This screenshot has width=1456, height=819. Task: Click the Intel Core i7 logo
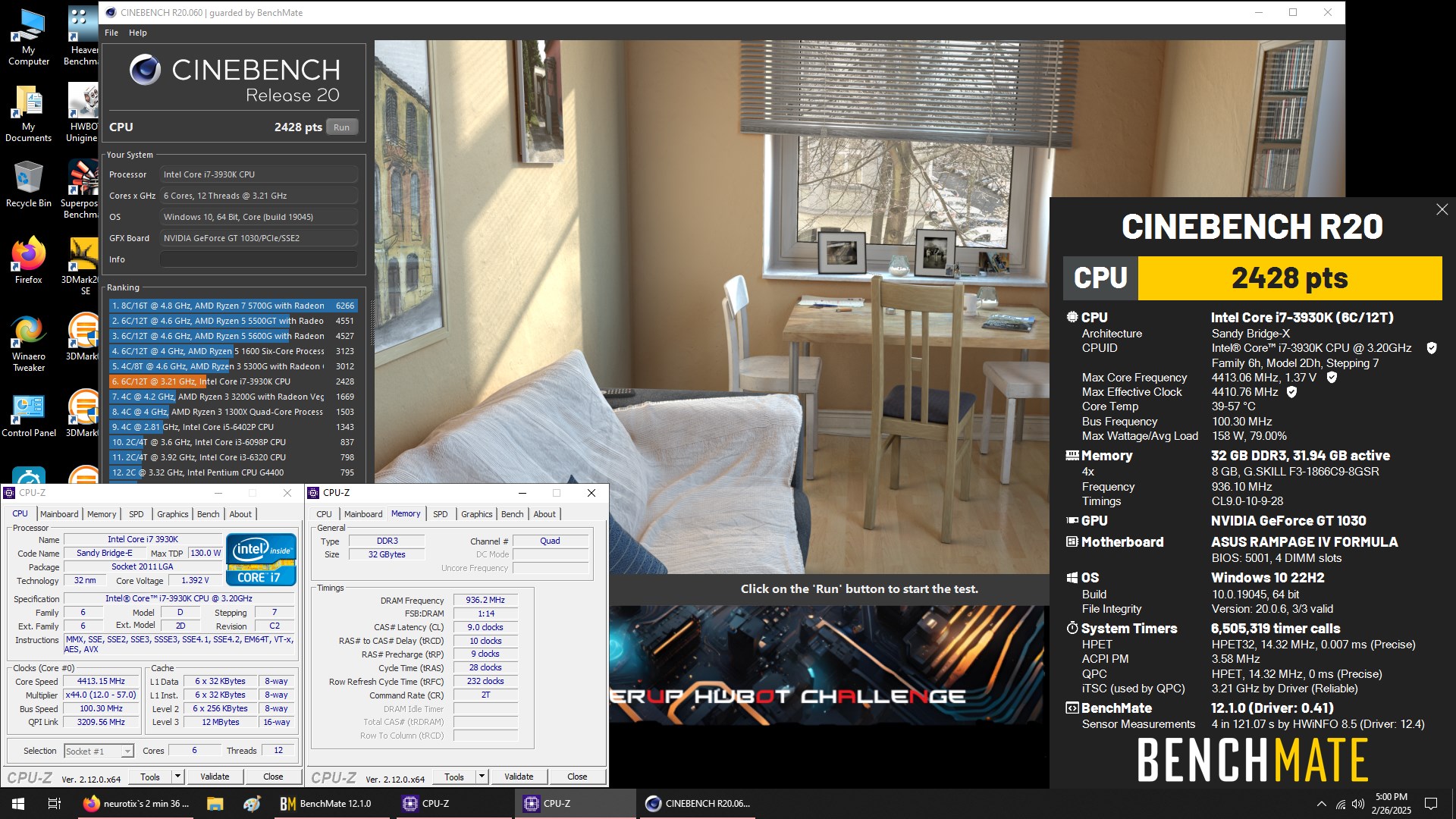coord(261,560)
